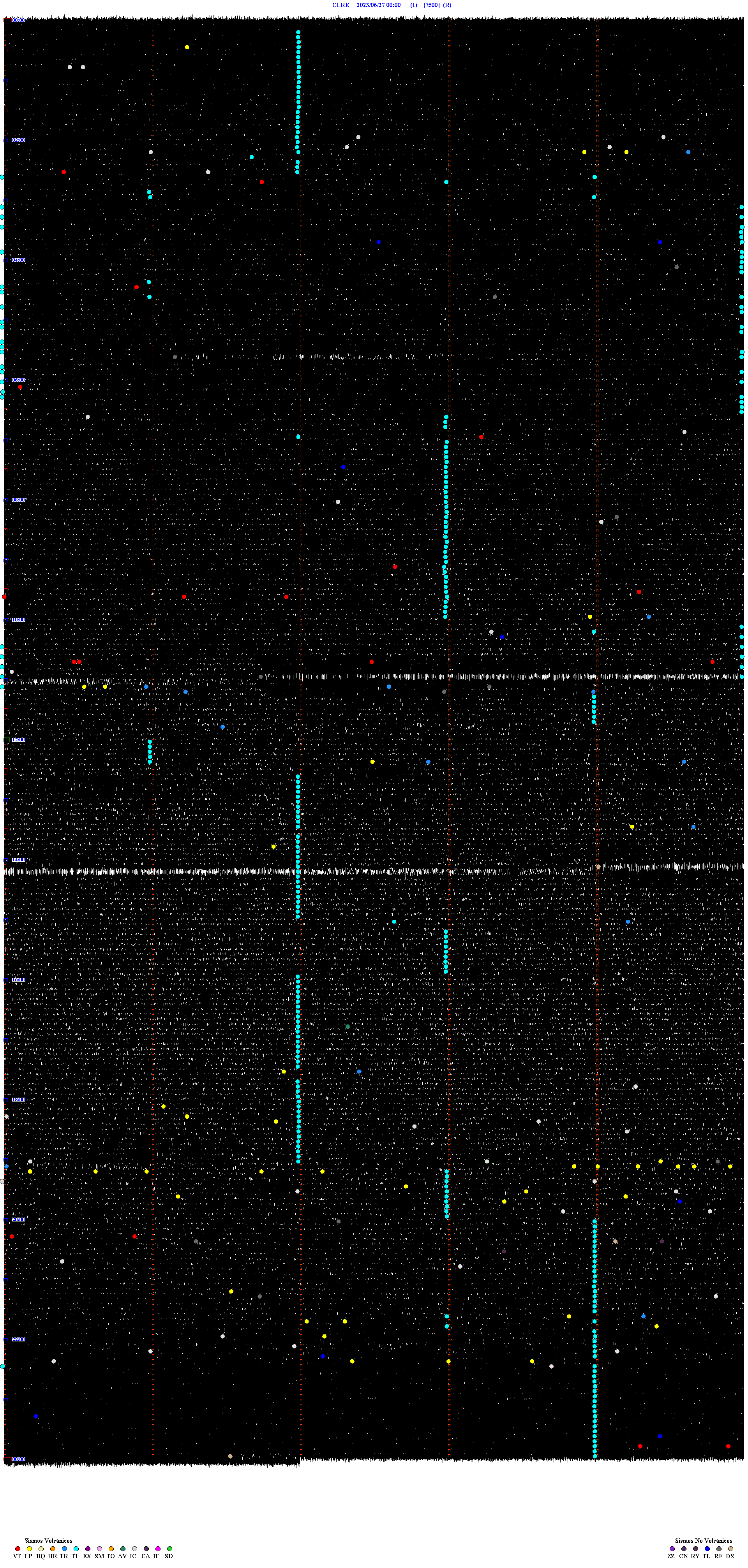Click the RY legend swatch
The width and height of the screenshot is (748, 1568).
click(696, 1549)
